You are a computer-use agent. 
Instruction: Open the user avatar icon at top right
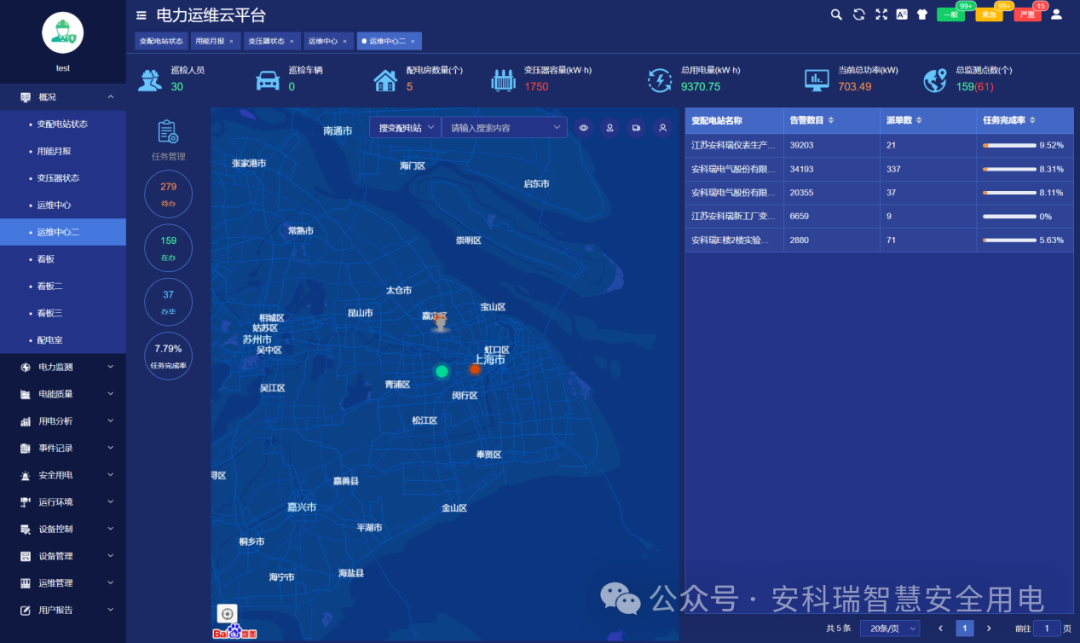click(x=1057, y=15)
